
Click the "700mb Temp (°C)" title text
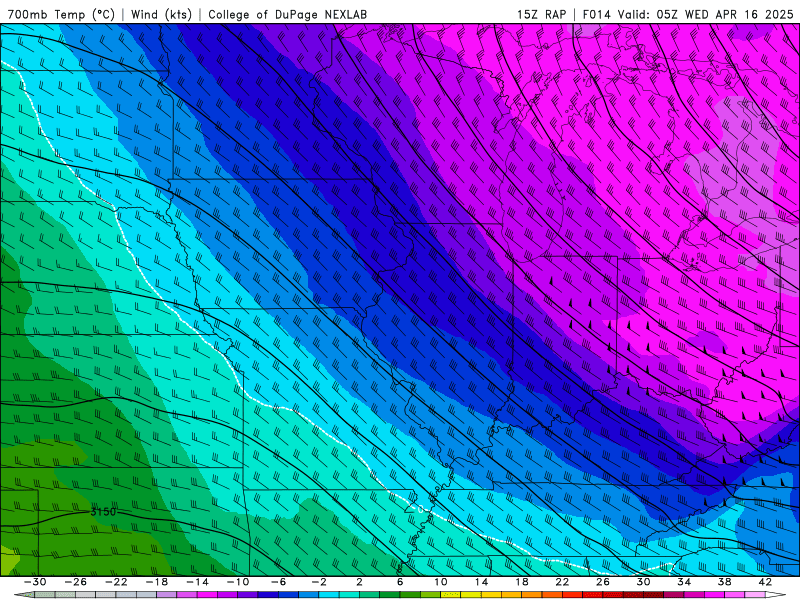[61, 15]
